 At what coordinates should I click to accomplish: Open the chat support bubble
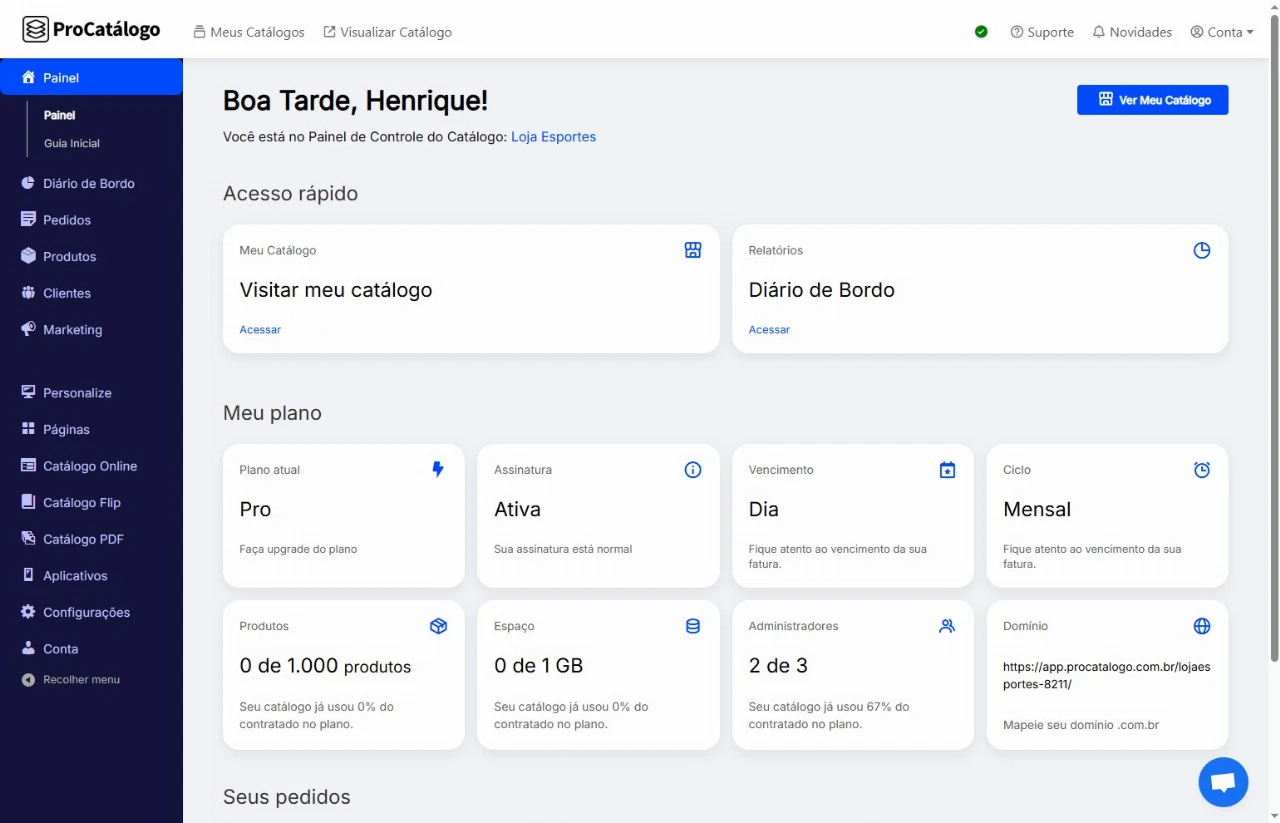click(x=1223, y=782)
